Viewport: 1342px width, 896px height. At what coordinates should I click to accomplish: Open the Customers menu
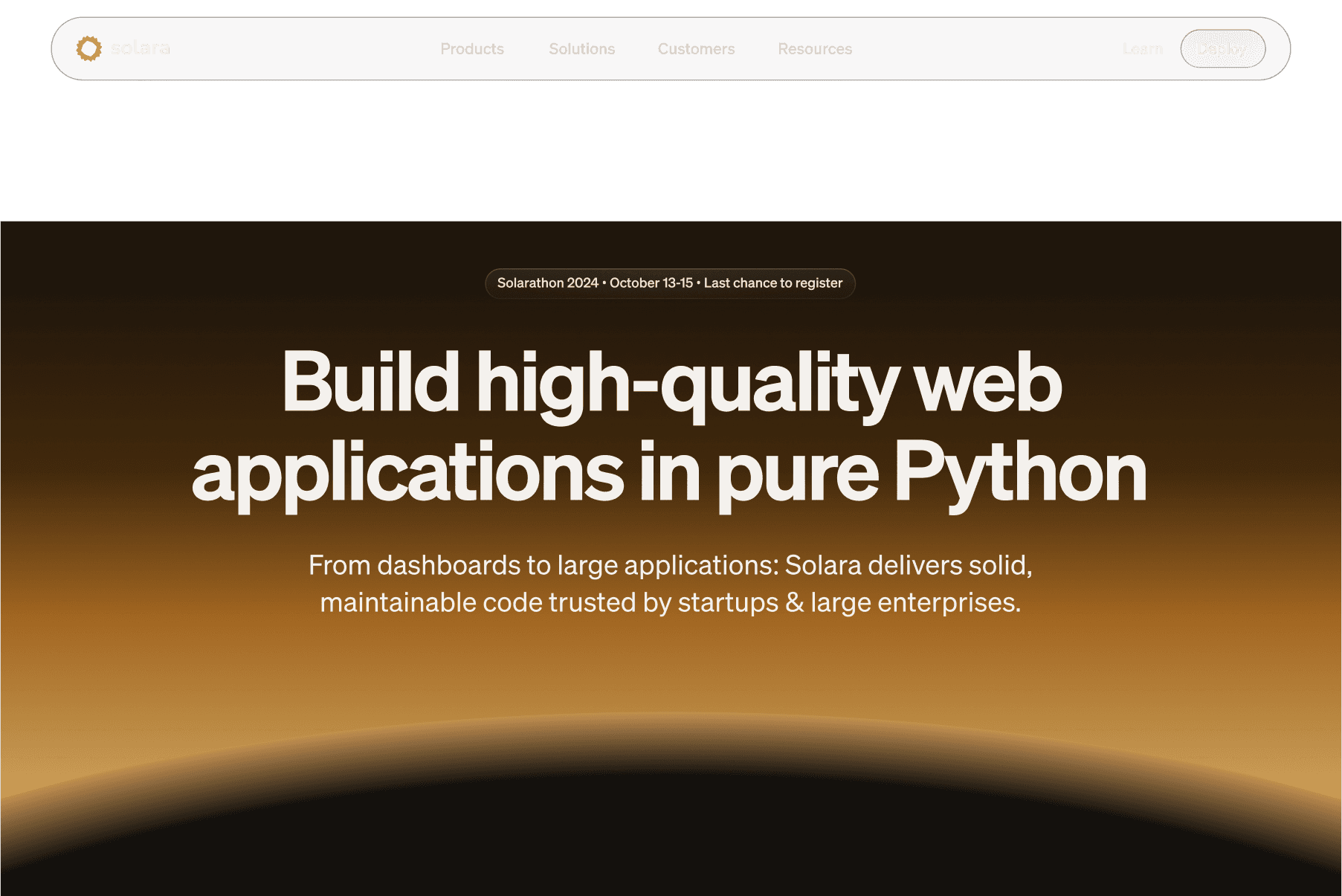pyautogui.click(x=696, y=49)
